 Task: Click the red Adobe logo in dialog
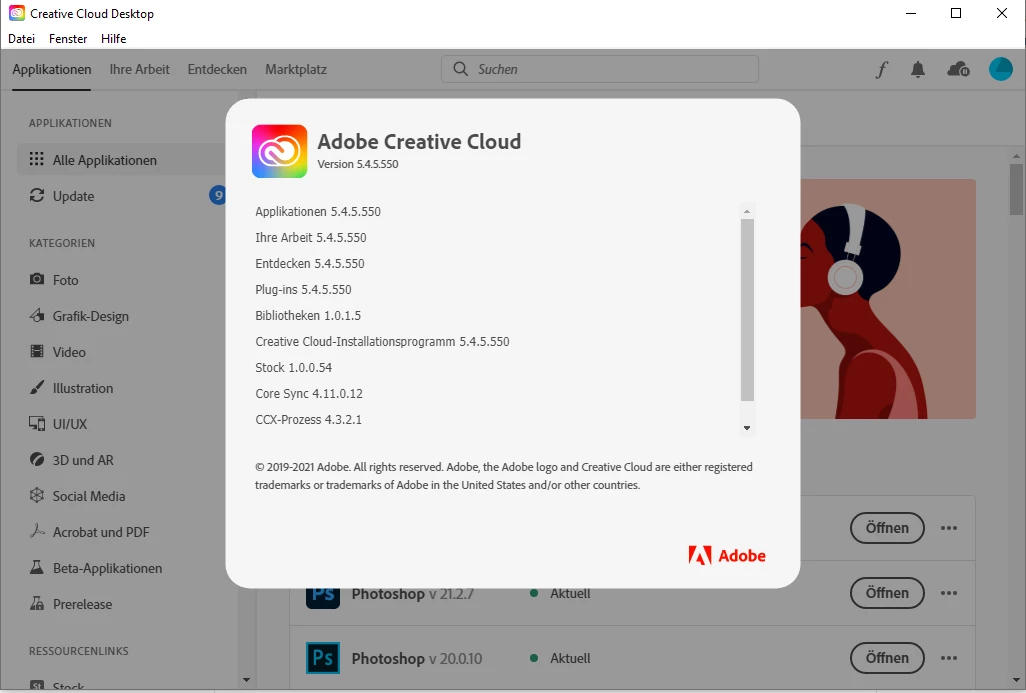pyautogui.click(x=727, y=556)
